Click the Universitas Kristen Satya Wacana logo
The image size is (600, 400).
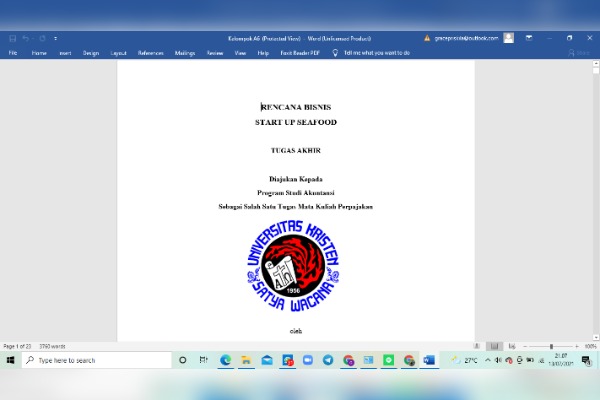pos(293,266)
